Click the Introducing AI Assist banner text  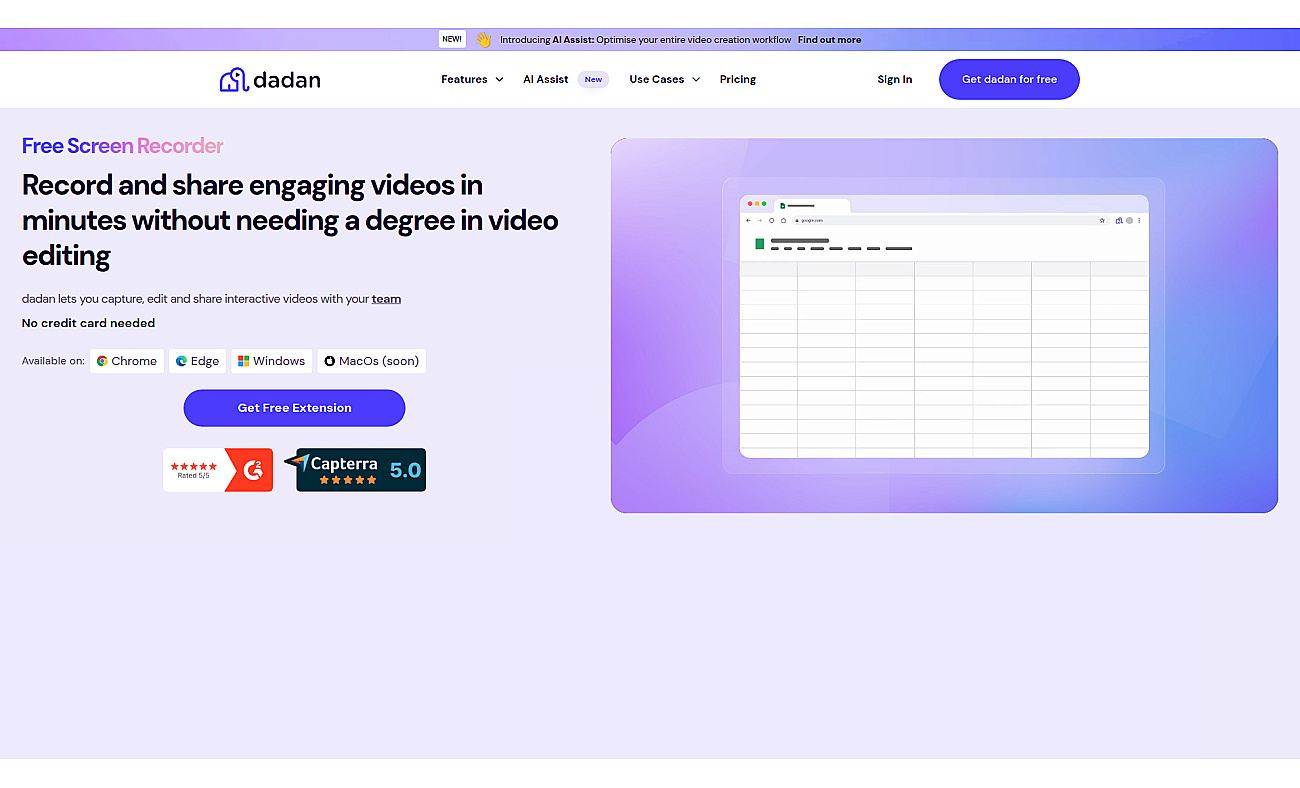point(646,40)
